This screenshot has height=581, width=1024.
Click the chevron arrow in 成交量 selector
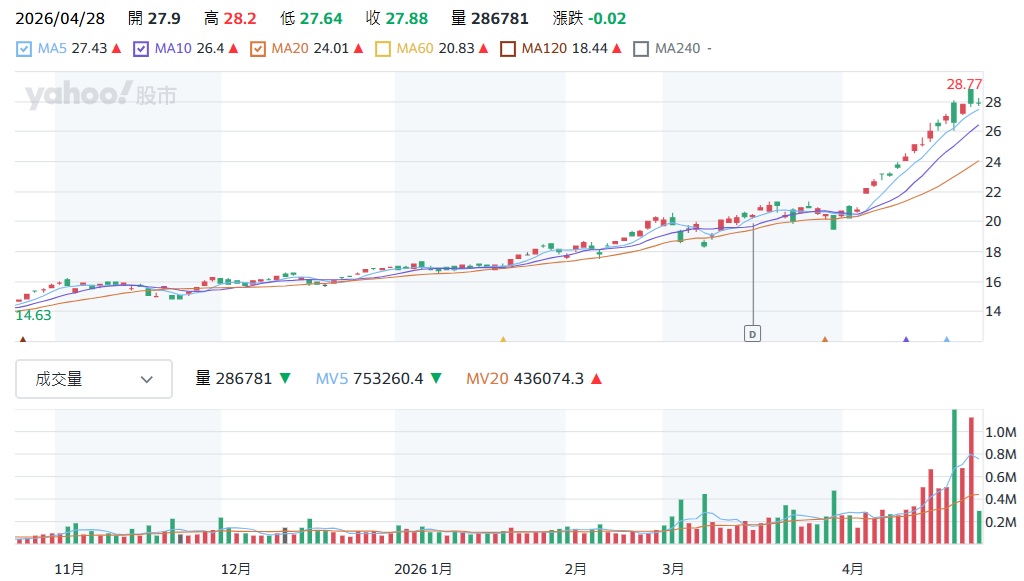(147, 379)
